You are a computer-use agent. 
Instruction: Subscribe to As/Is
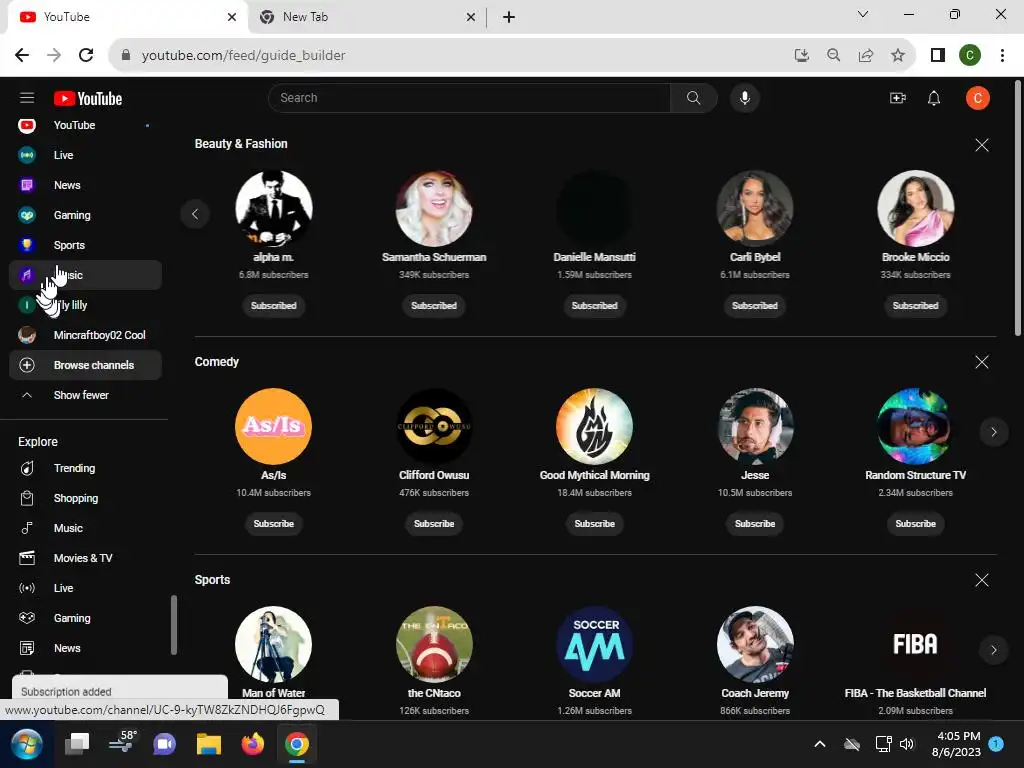click(x=274, y=524)
